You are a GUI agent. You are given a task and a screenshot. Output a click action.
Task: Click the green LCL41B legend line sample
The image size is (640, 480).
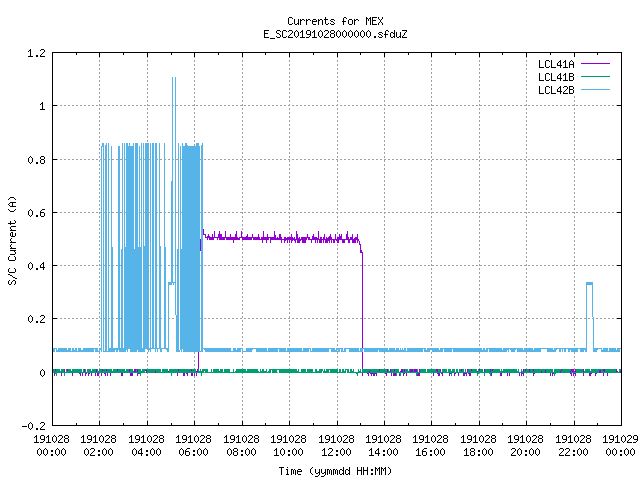pos(596,77)
